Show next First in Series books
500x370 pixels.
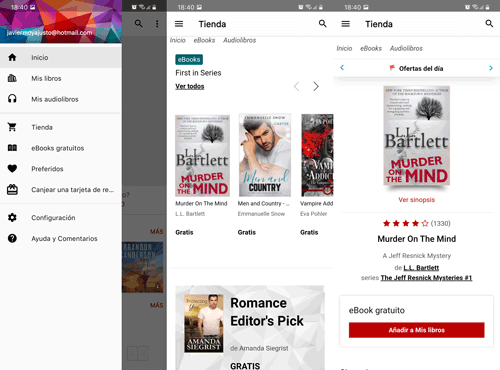(316, 86)
